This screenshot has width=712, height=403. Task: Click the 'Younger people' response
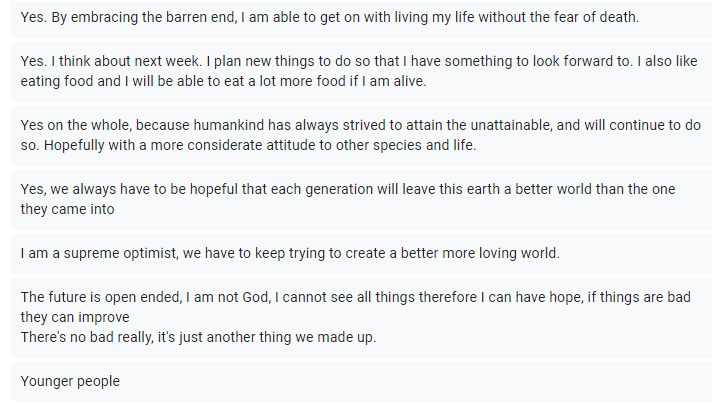click(70, 381)
